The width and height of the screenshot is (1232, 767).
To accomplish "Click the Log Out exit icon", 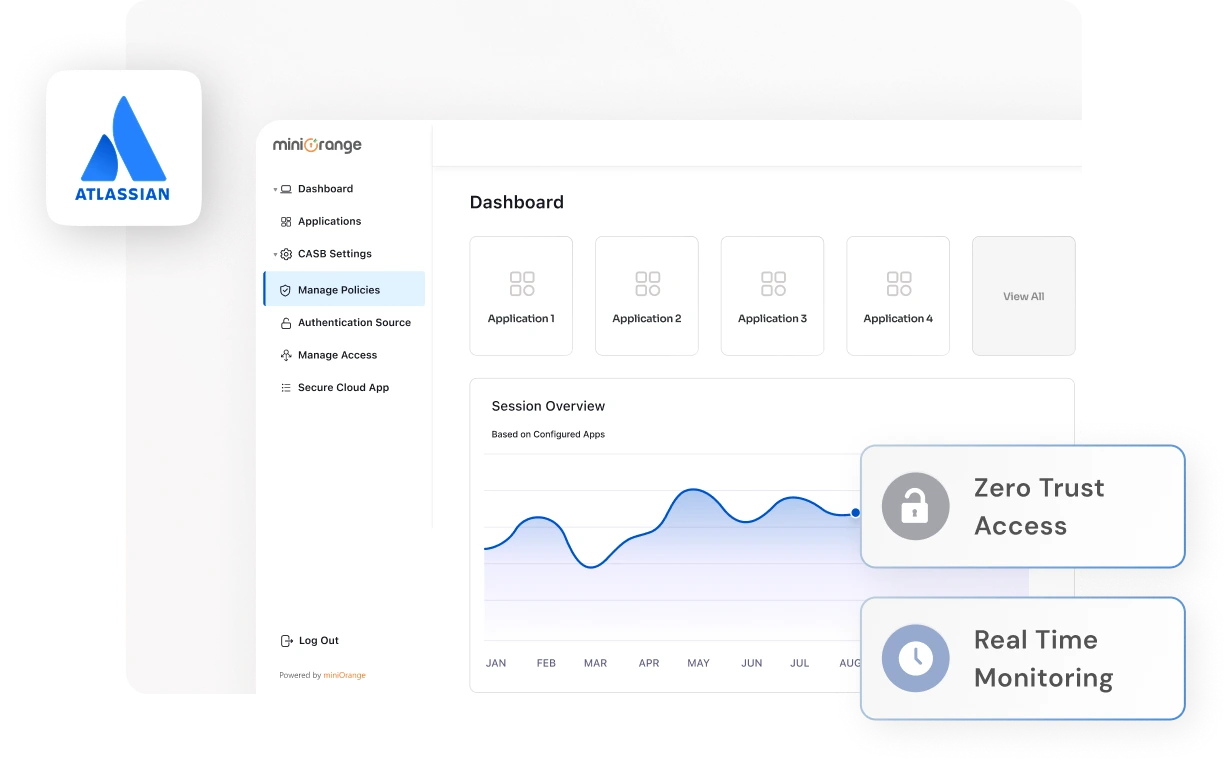I will (x=287, y=640).
